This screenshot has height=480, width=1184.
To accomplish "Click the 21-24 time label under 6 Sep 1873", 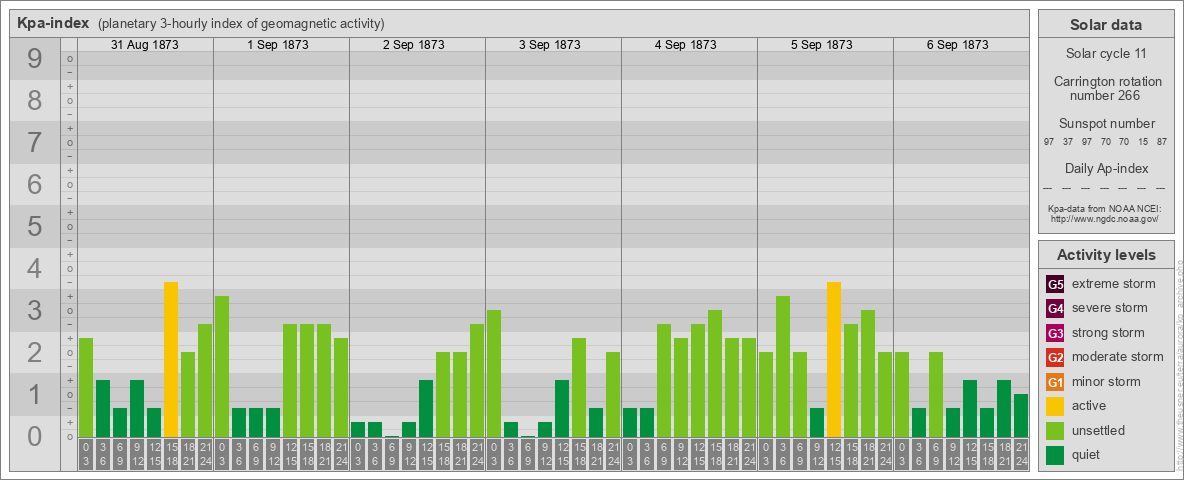I will coord(1021,454).
